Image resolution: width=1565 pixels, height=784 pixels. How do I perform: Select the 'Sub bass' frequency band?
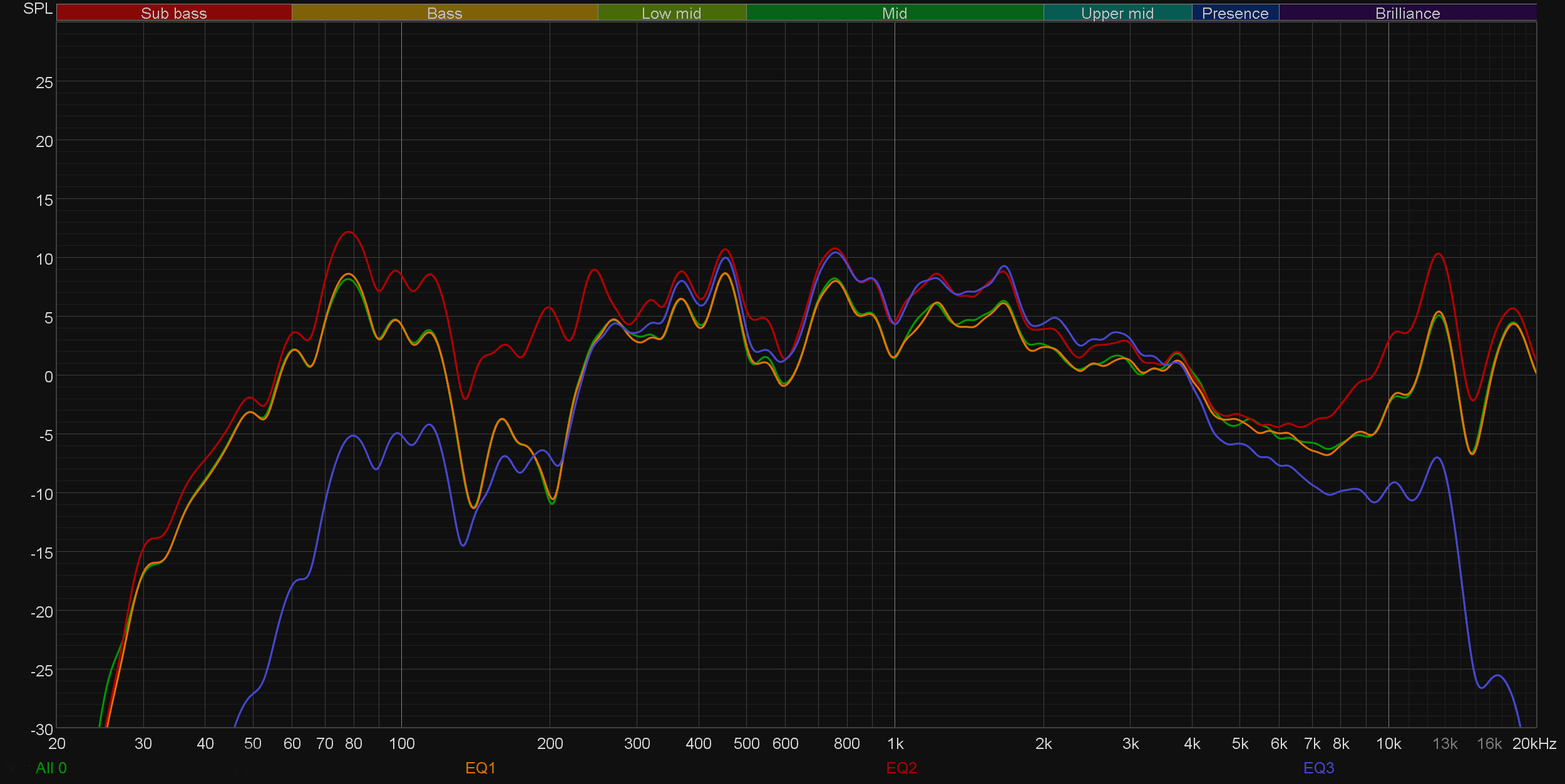[173, 13]
